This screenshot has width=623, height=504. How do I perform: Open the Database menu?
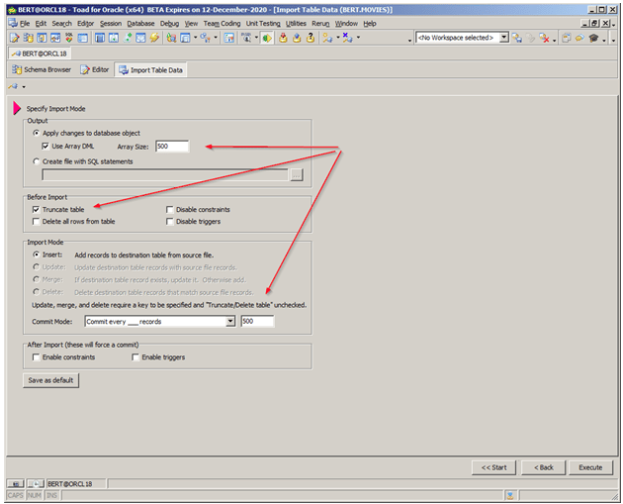pos(141,23)
